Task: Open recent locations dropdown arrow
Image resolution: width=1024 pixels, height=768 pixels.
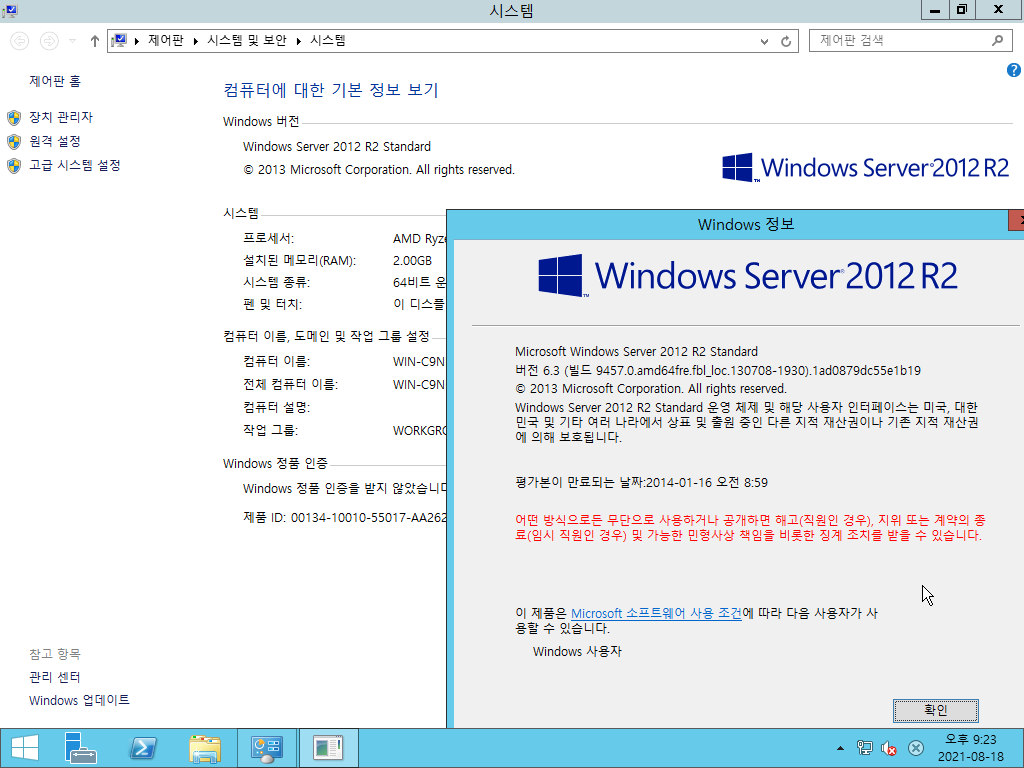Action: coord(72,41)
